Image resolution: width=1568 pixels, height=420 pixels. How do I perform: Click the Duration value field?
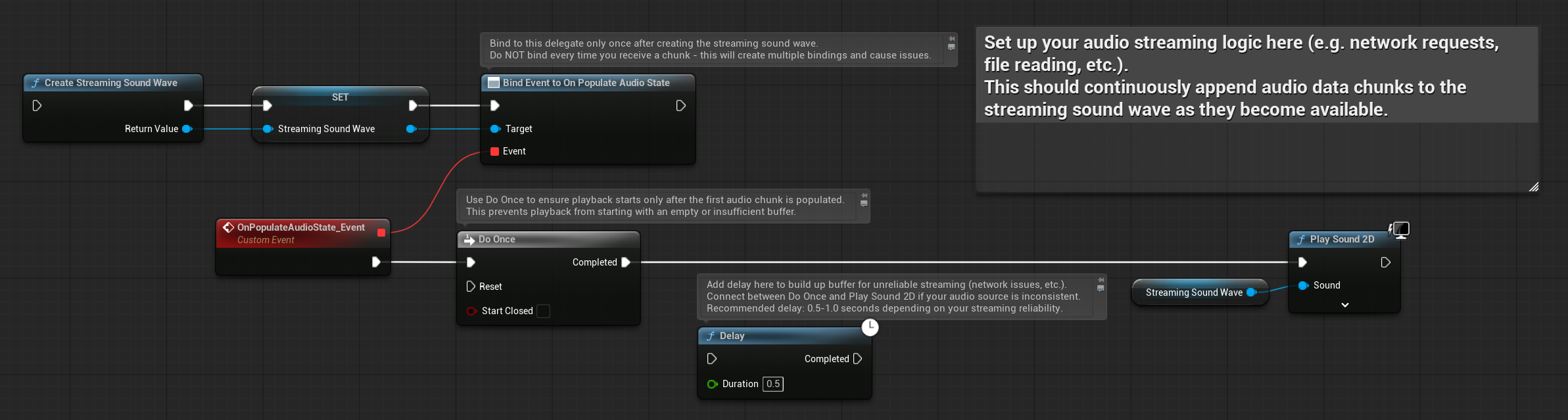(773, 384)
